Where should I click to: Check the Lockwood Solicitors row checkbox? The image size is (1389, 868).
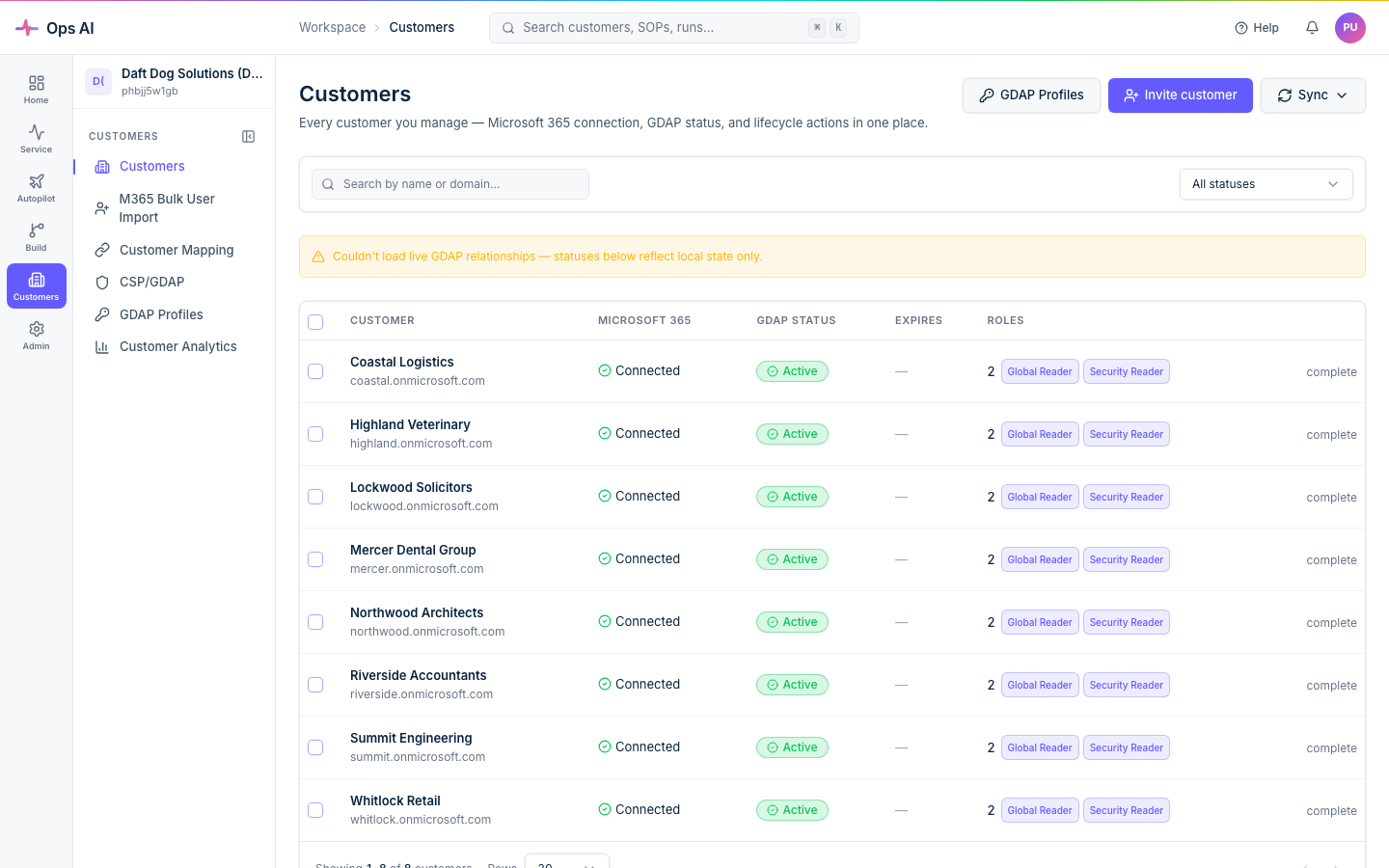click(x=315, y=497)
